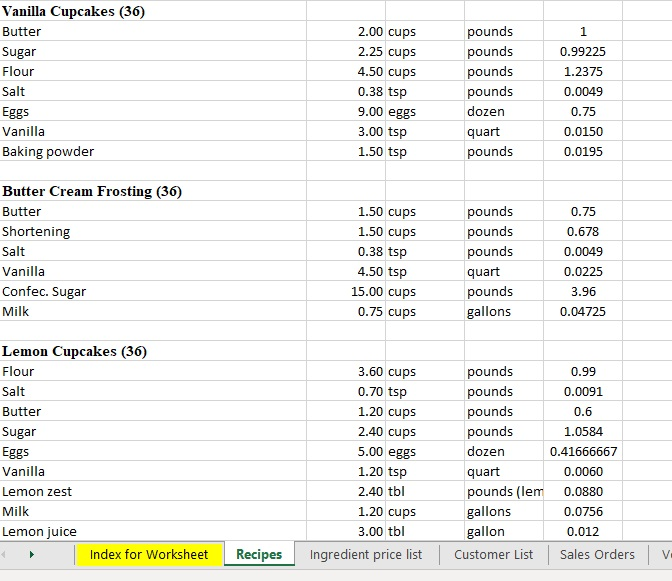Click the 2.25 sugar quantity cell
672x581 pixels.
(x=346, y=51)
